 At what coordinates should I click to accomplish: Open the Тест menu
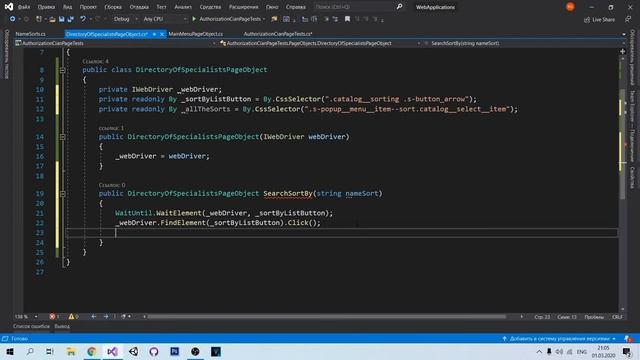point(161,7)
